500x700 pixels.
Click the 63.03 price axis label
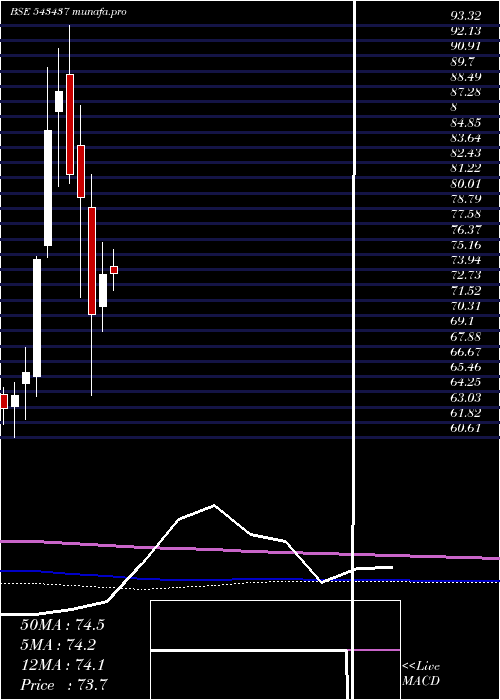[466, 397]
